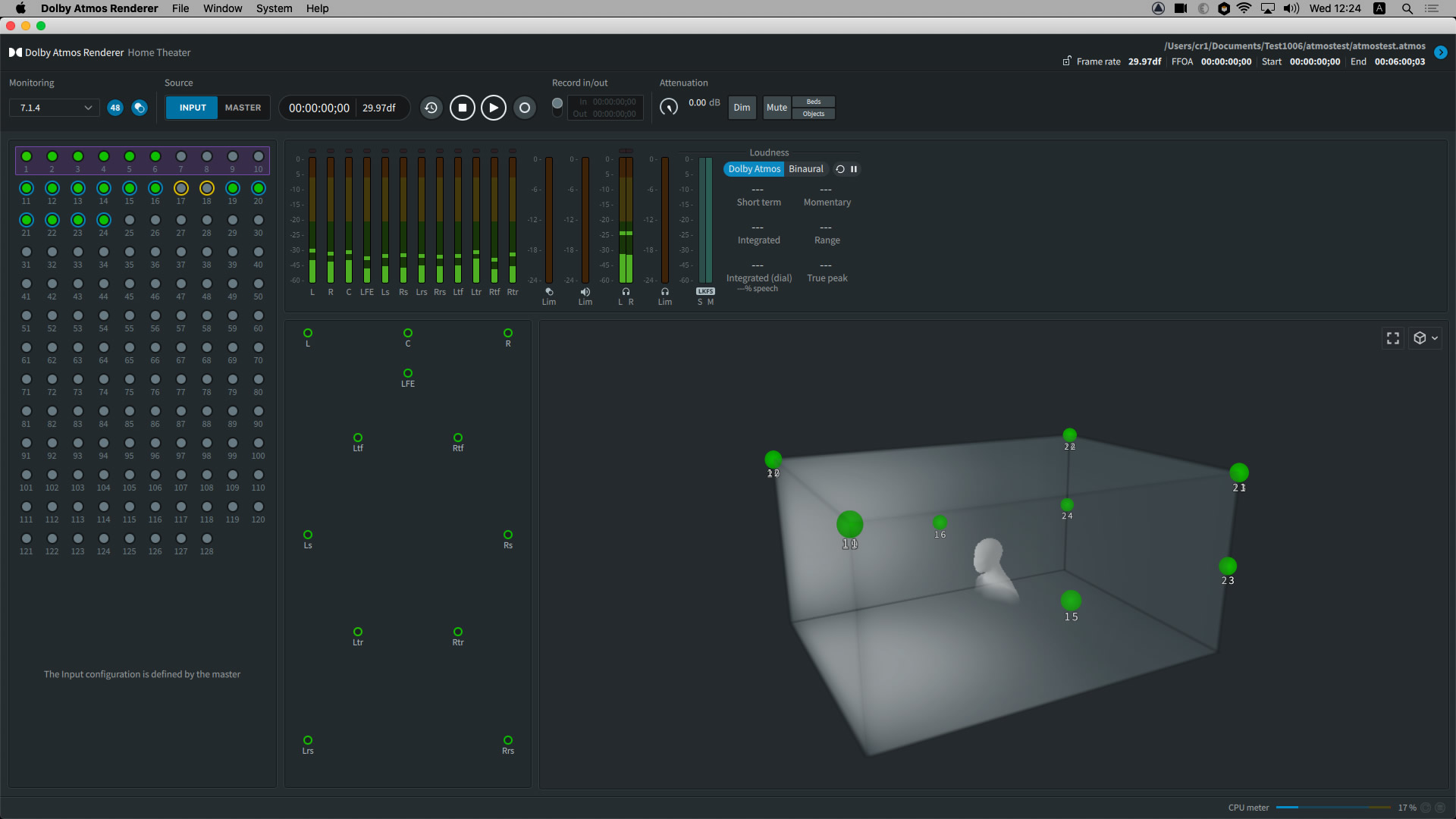This screenshot has height=819, width=1456.
Task: Click the Record transport button
Action: coord(524,108)
